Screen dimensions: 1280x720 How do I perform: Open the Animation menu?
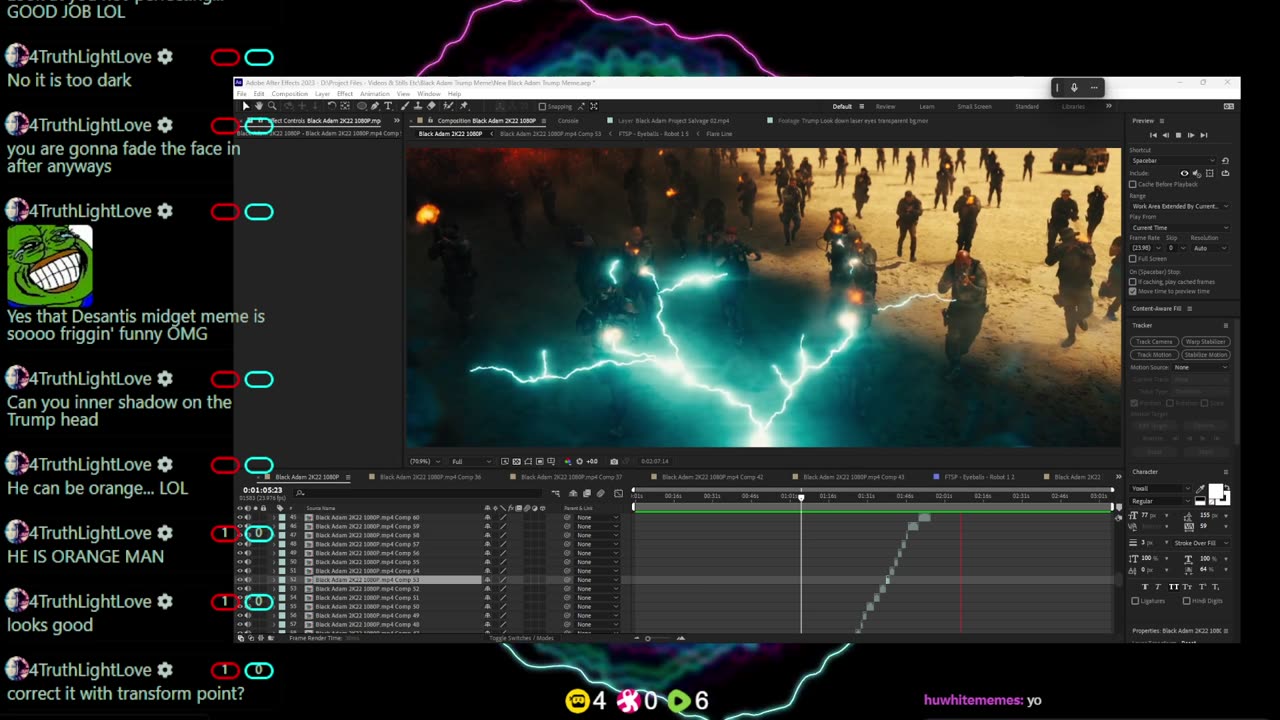(x=375, y=94)
